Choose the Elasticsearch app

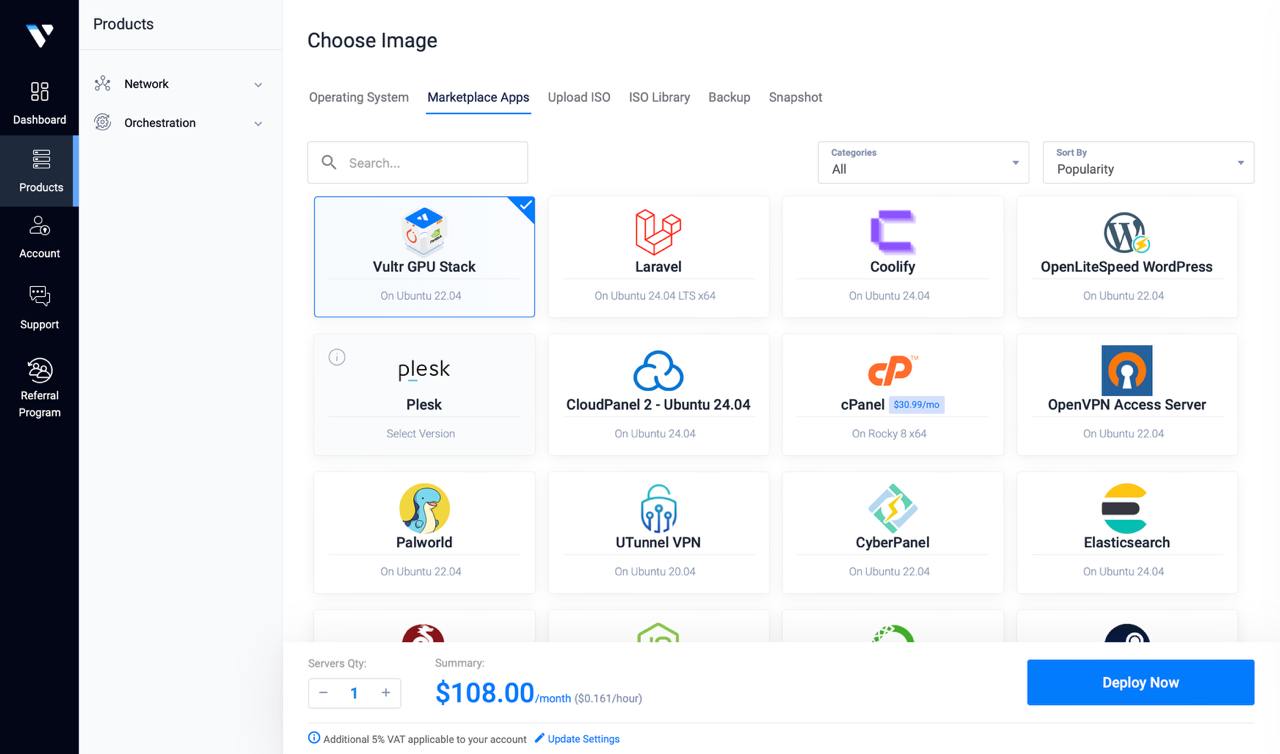[x=1126, y=533]
